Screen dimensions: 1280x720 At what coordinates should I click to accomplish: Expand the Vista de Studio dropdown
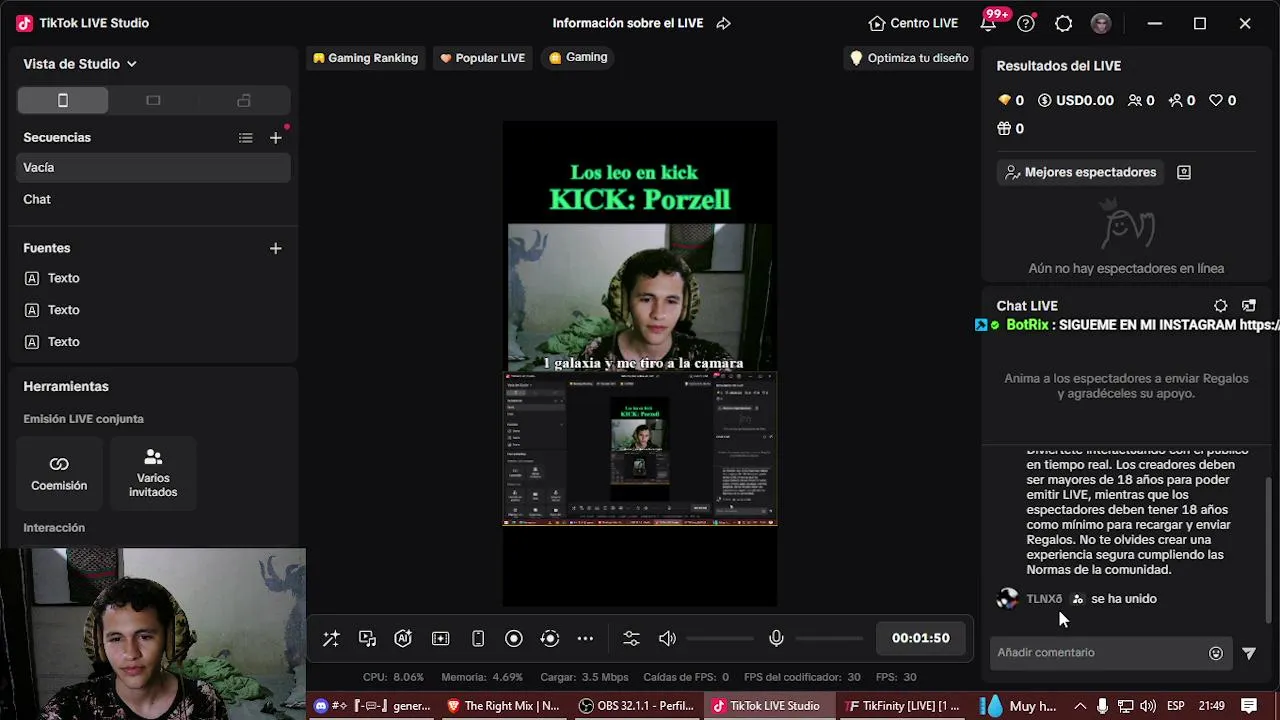pyautogui.click(x=80, y=64)
